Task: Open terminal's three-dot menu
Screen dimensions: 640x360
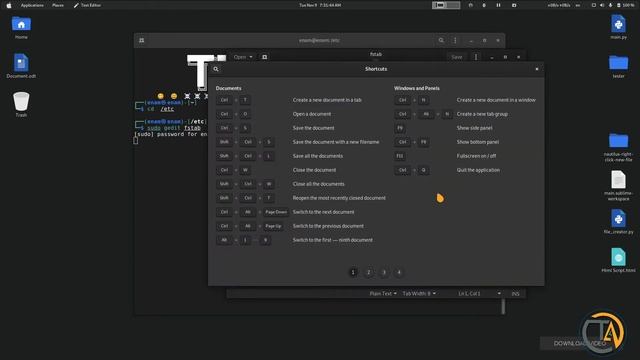Action: [x=455, y=40]
